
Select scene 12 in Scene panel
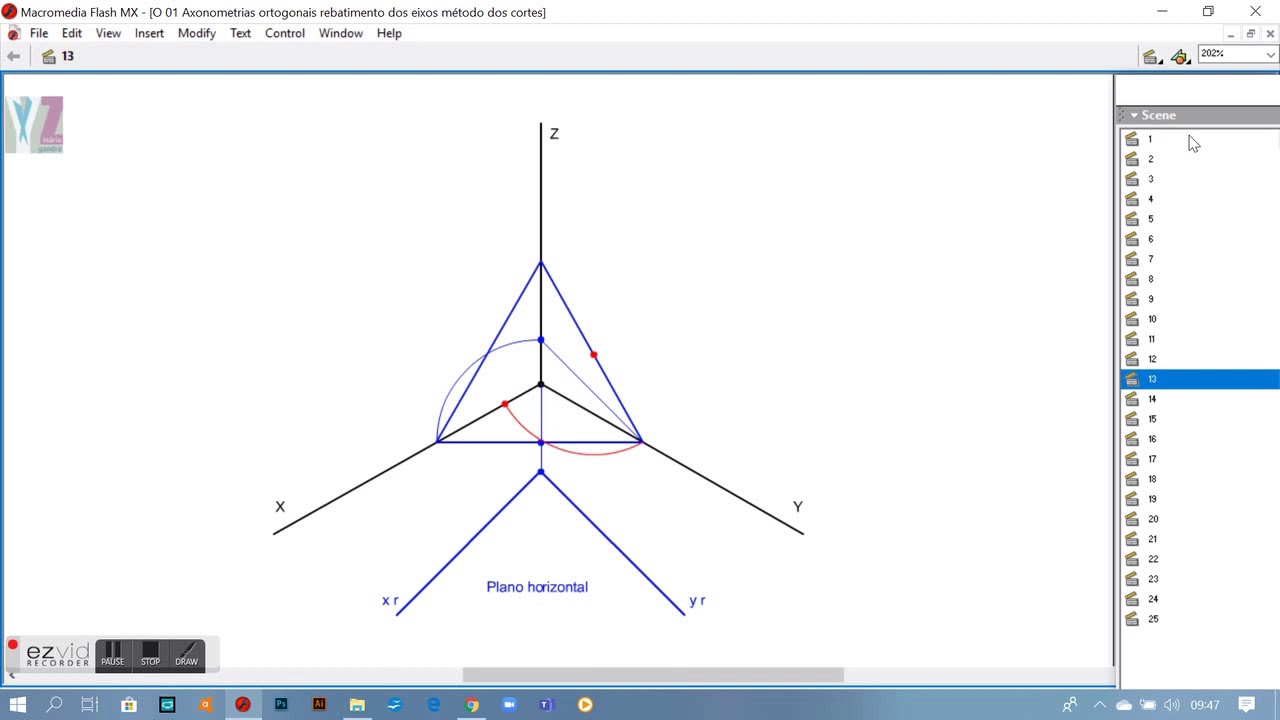(1199, 359)
